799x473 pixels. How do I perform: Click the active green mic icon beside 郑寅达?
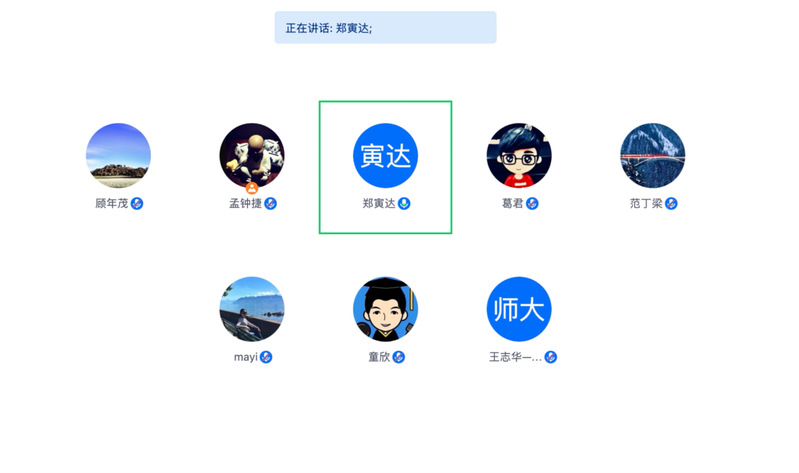click(x=404, y=204)
